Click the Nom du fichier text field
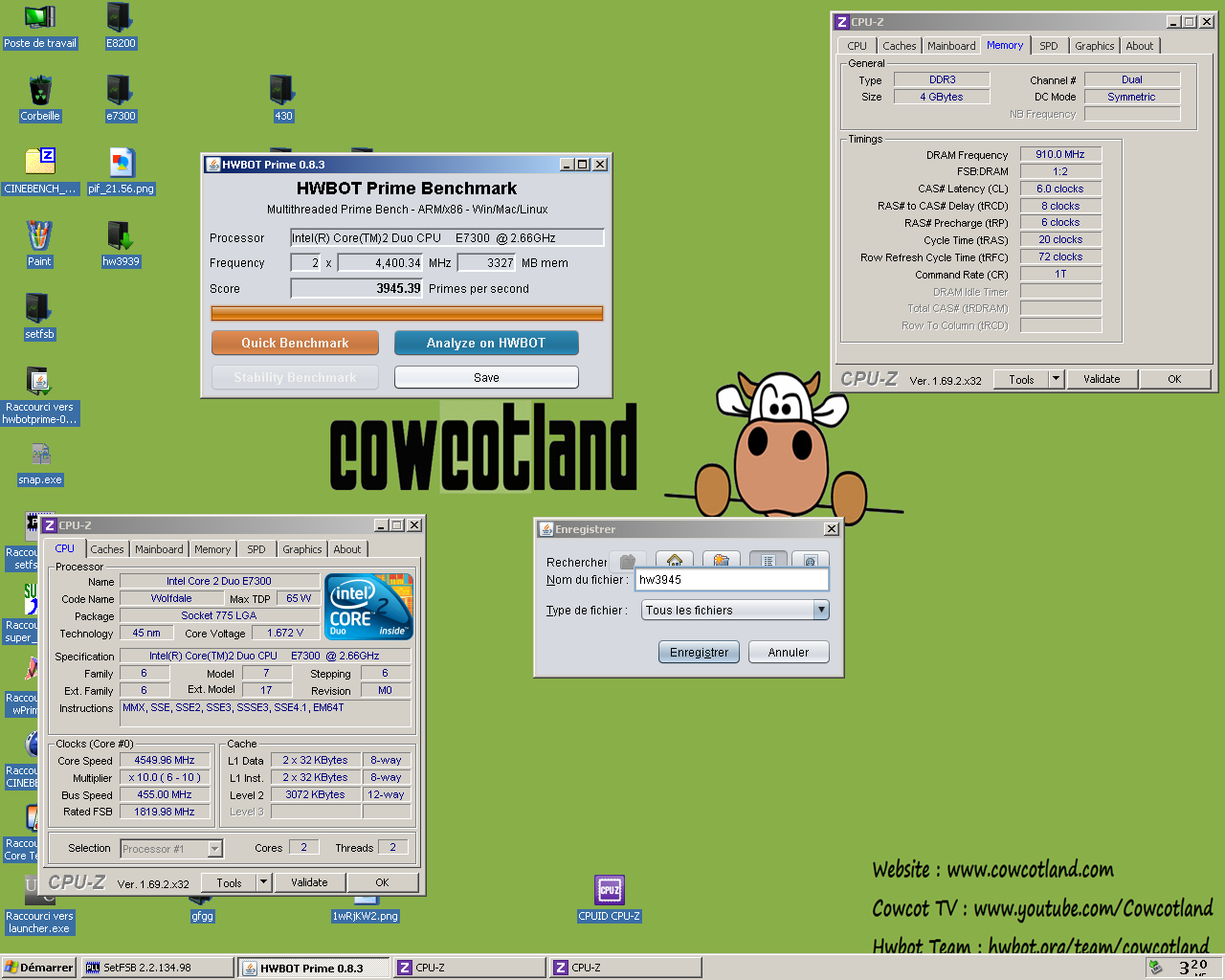 tap(732, 579)
